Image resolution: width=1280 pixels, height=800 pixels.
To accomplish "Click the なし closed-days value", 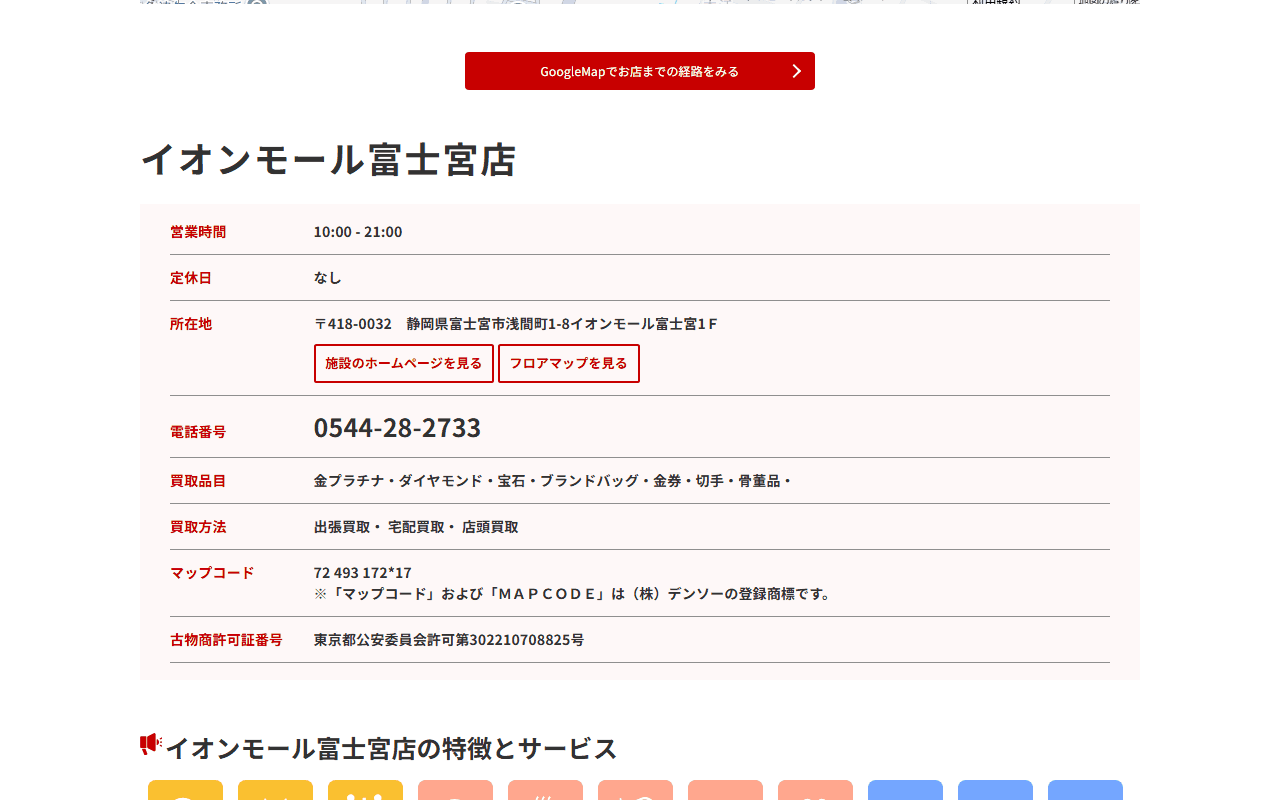I will [328, 278].
